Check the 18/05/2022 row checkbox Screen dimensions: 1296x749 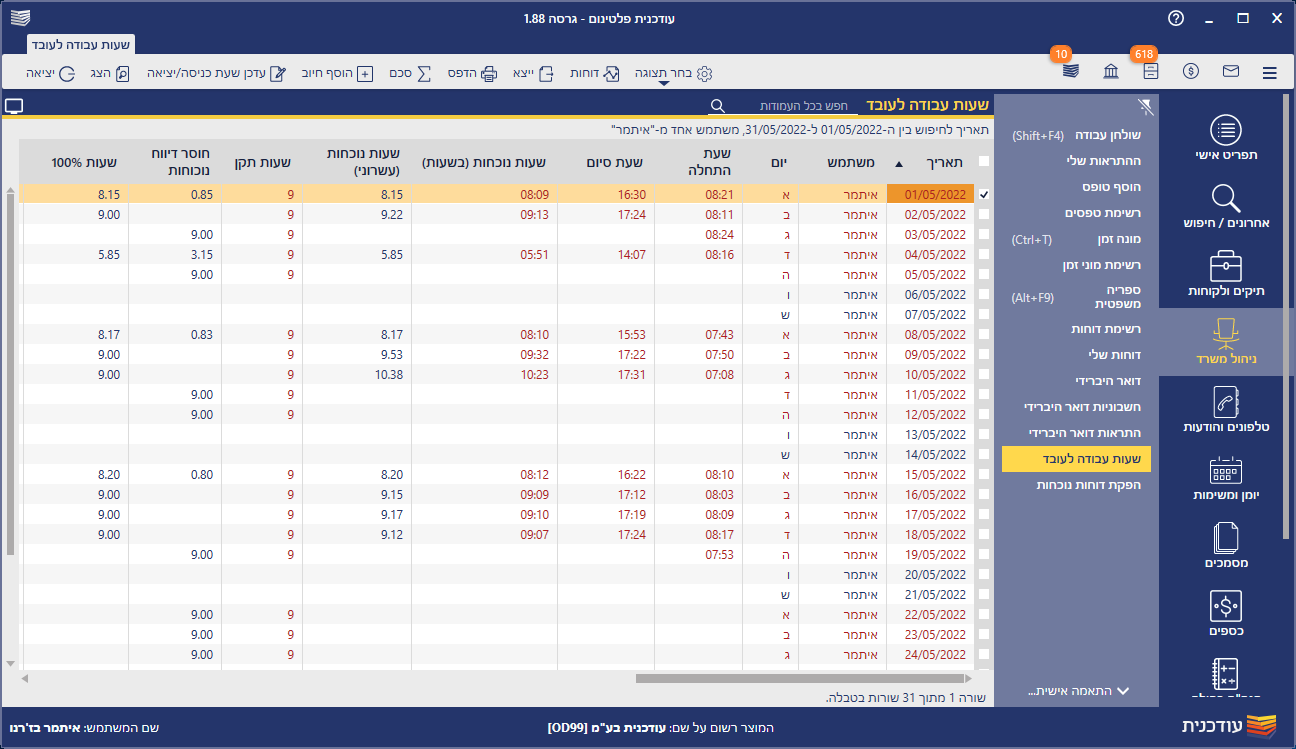click(984, 534)
